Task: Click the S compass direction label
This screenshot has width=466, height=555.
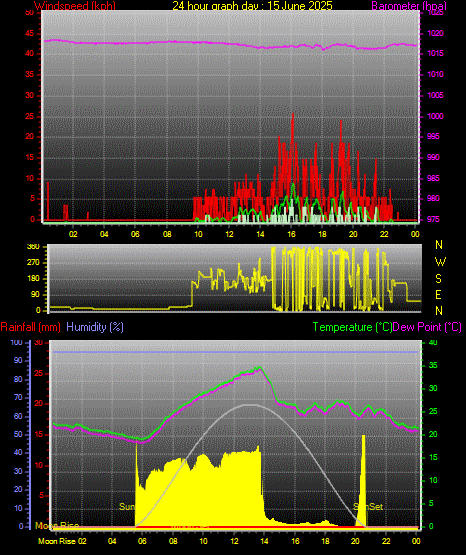Action: click(x=438, y=279)
